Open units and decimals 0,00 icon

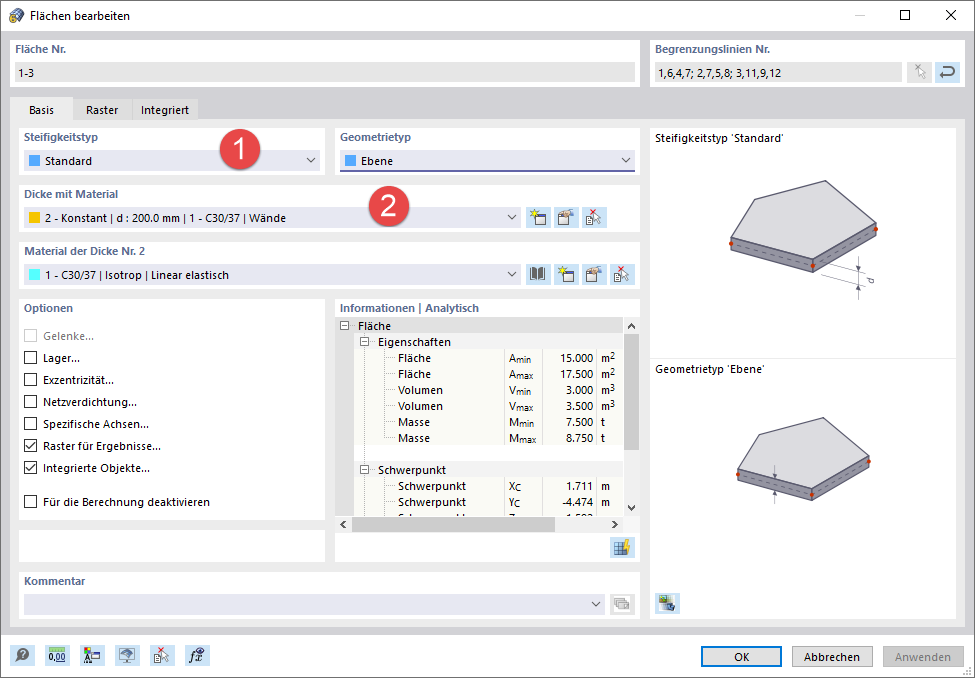(x=57, y=656)
